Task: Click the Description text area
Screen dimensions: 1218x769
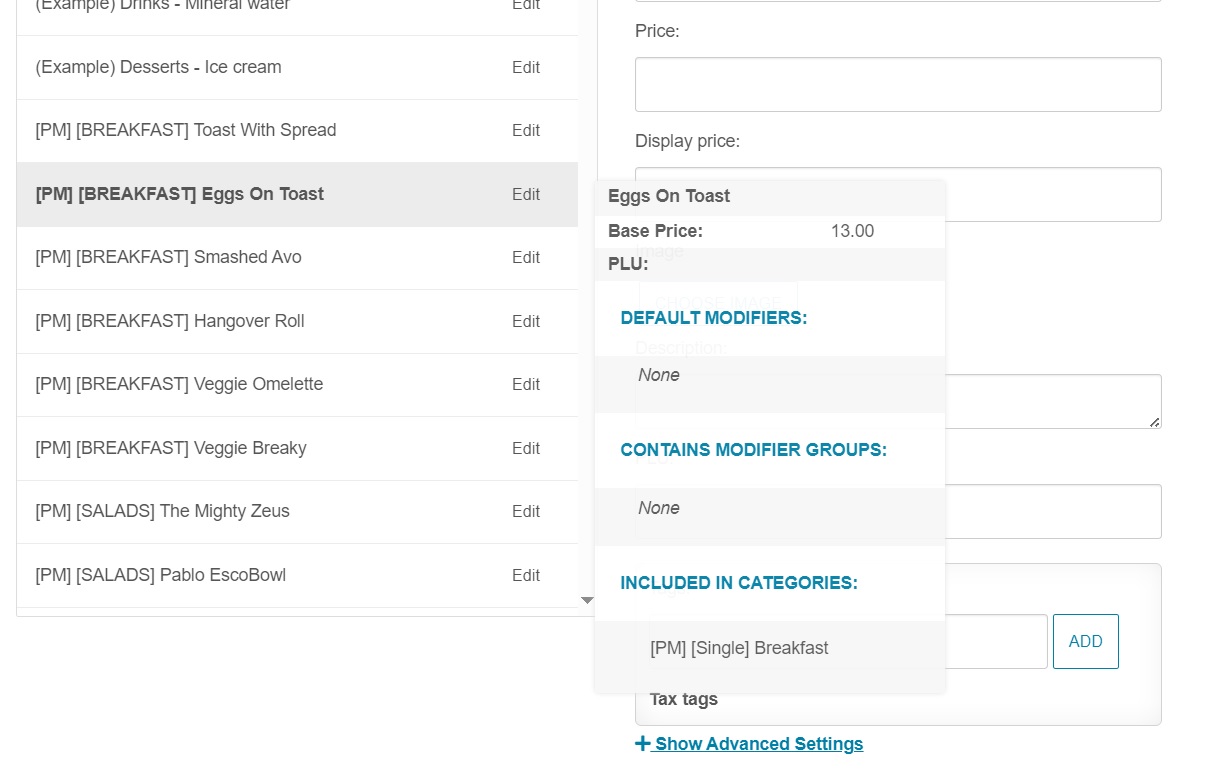Action: coord(1050,401)
